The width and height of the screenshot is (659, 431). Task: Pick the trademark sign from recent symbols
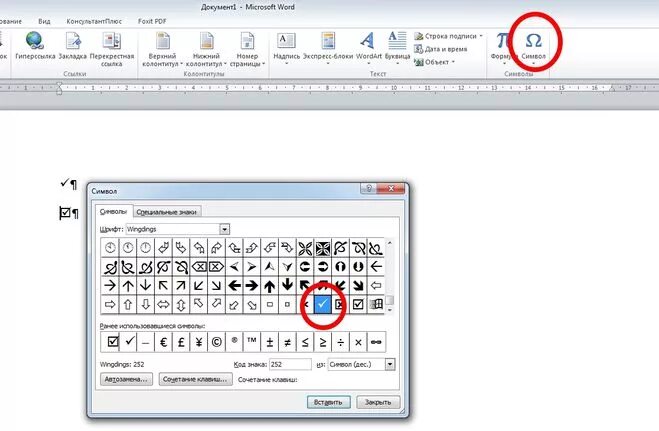point(252,342)
